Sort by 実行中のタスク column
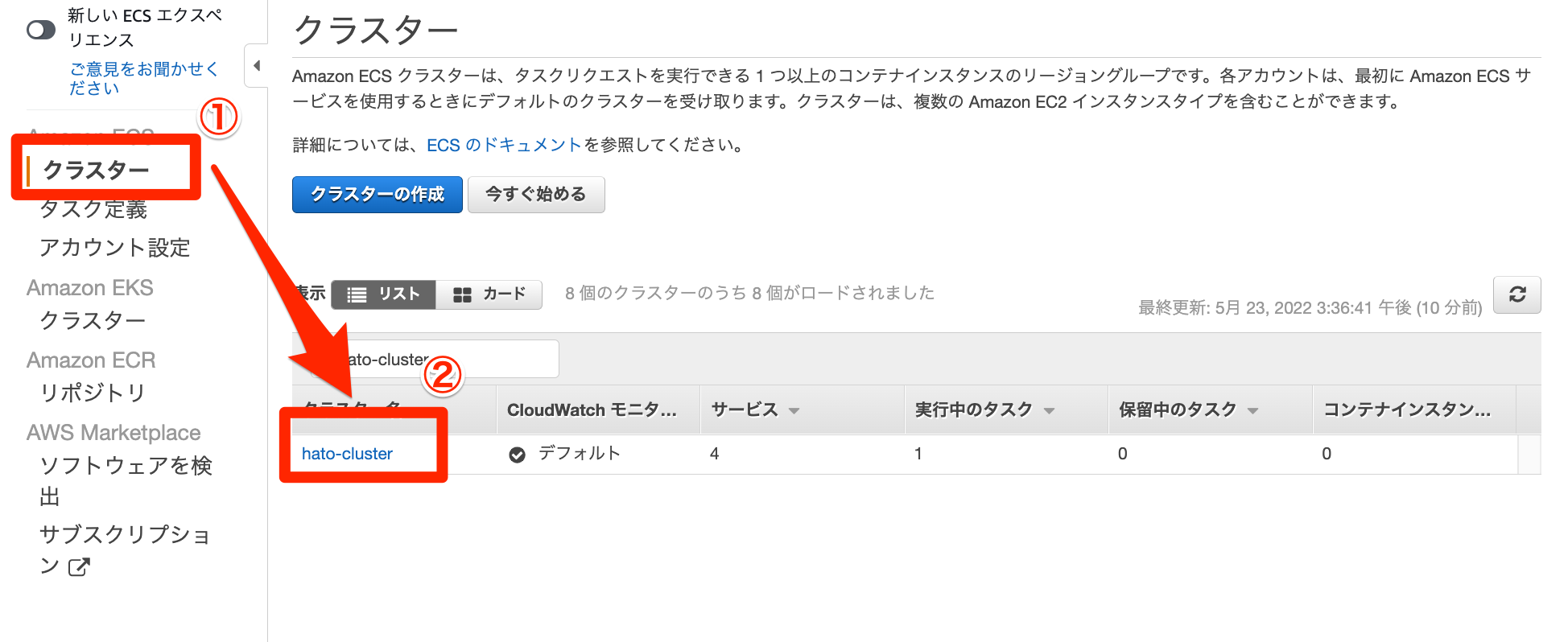The image size is (1568, 642). [x=1048, y=409]
